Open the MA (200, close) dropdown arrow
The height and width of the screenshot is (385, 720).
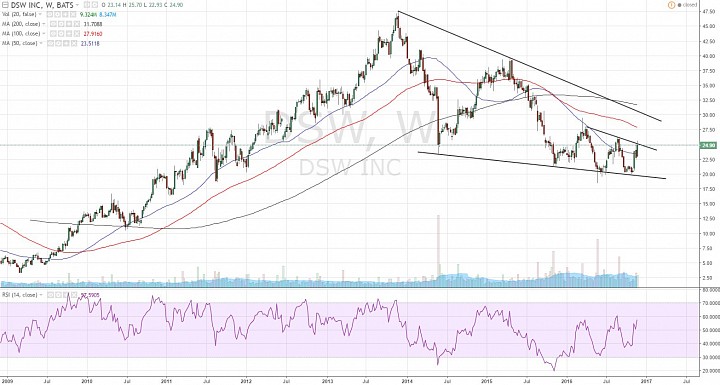44,24
